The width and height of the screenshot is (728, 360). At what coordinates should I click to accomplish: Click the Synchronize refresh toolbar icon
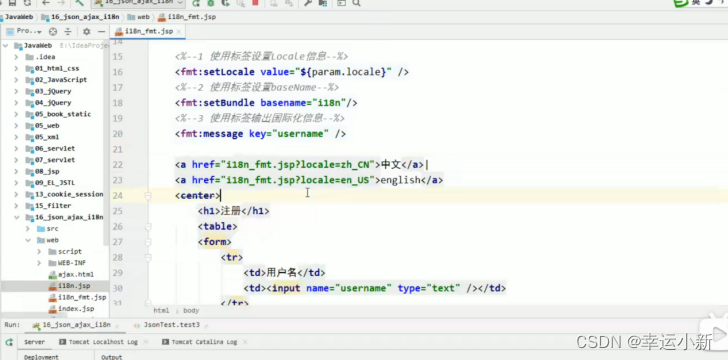[27, 3]
